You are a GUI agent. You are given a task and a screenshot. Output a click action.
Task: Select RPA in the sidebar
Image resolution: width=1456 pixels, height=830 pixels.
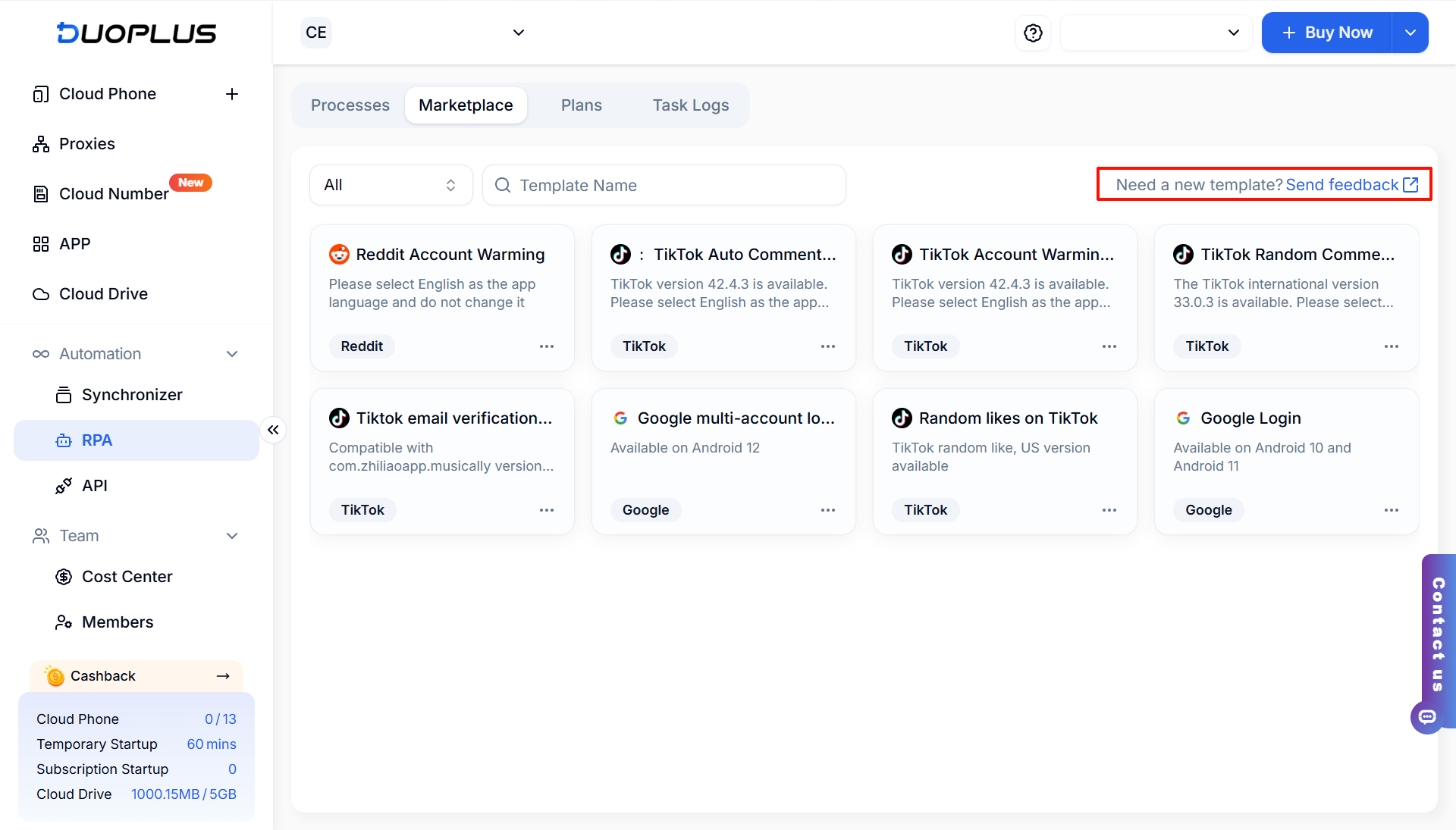pyautogui.click(x=136, y=440)
